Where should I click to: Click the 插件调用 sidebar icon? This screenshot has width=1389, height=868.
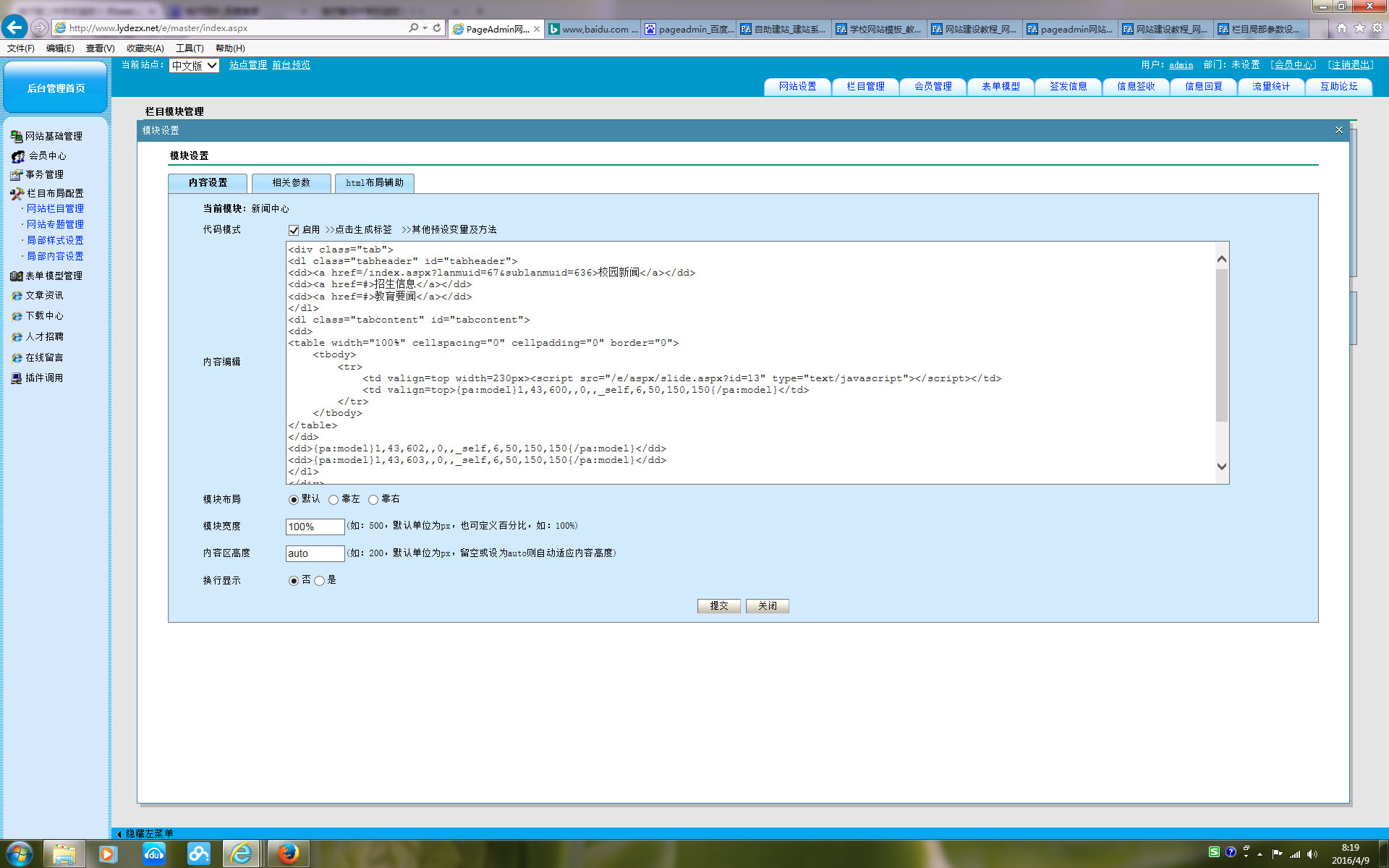[16, 378]
